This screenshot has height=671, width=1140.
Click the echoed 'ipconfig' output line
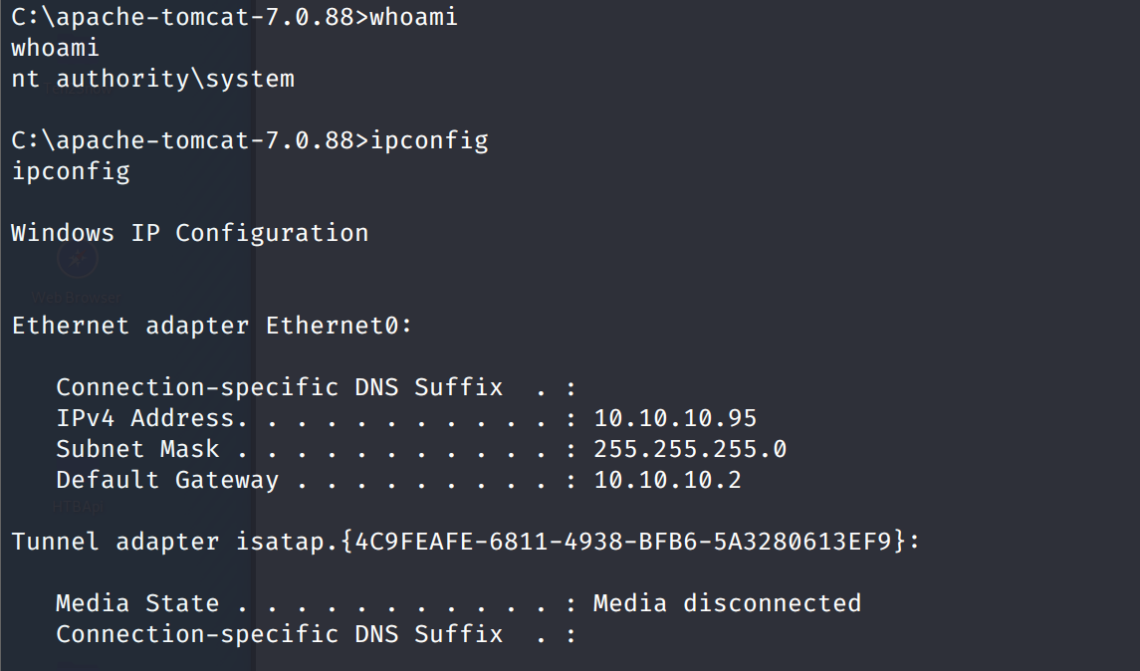click(70, 171)
